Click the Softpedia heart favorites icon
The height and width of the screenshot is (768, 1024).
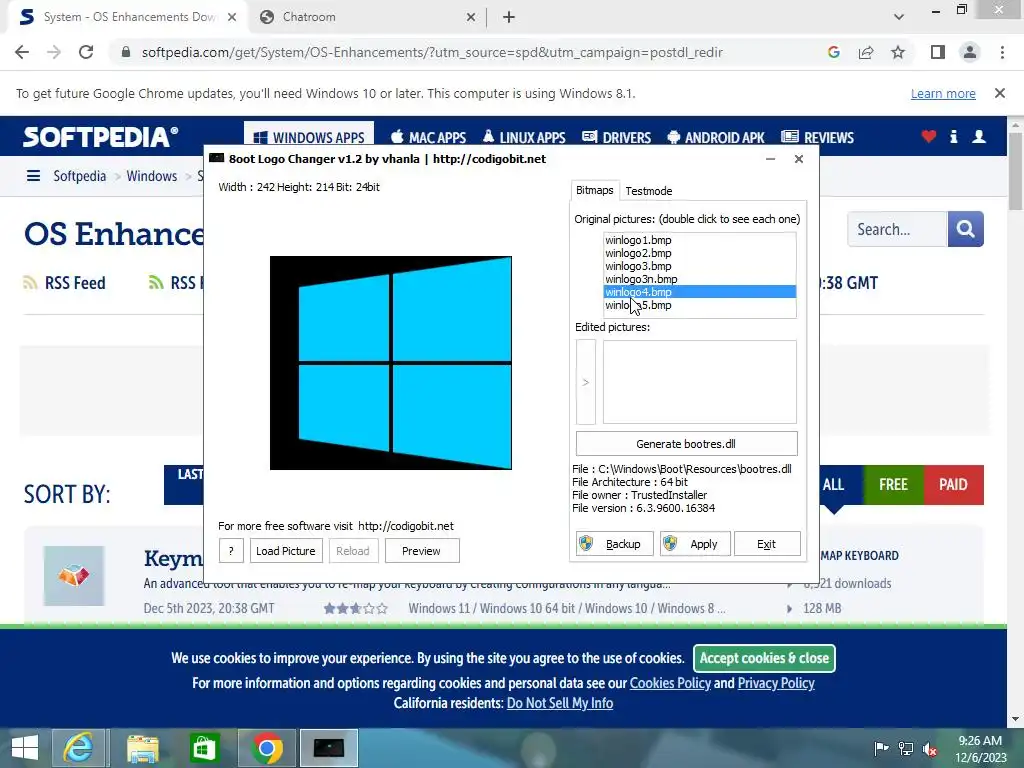click(929, 136)
